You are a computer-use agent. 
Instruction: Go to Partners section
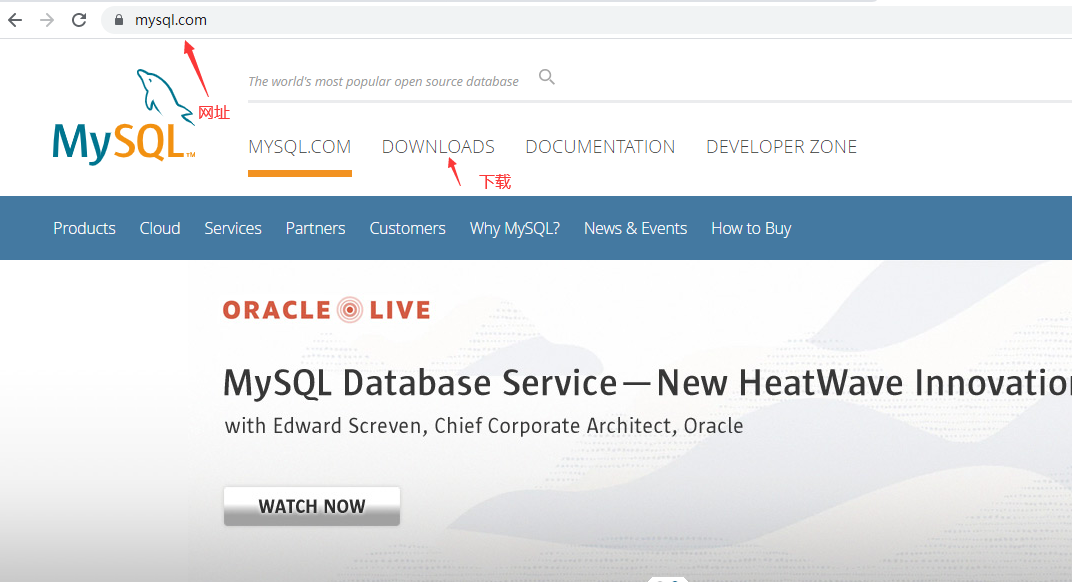click(315, 228)
